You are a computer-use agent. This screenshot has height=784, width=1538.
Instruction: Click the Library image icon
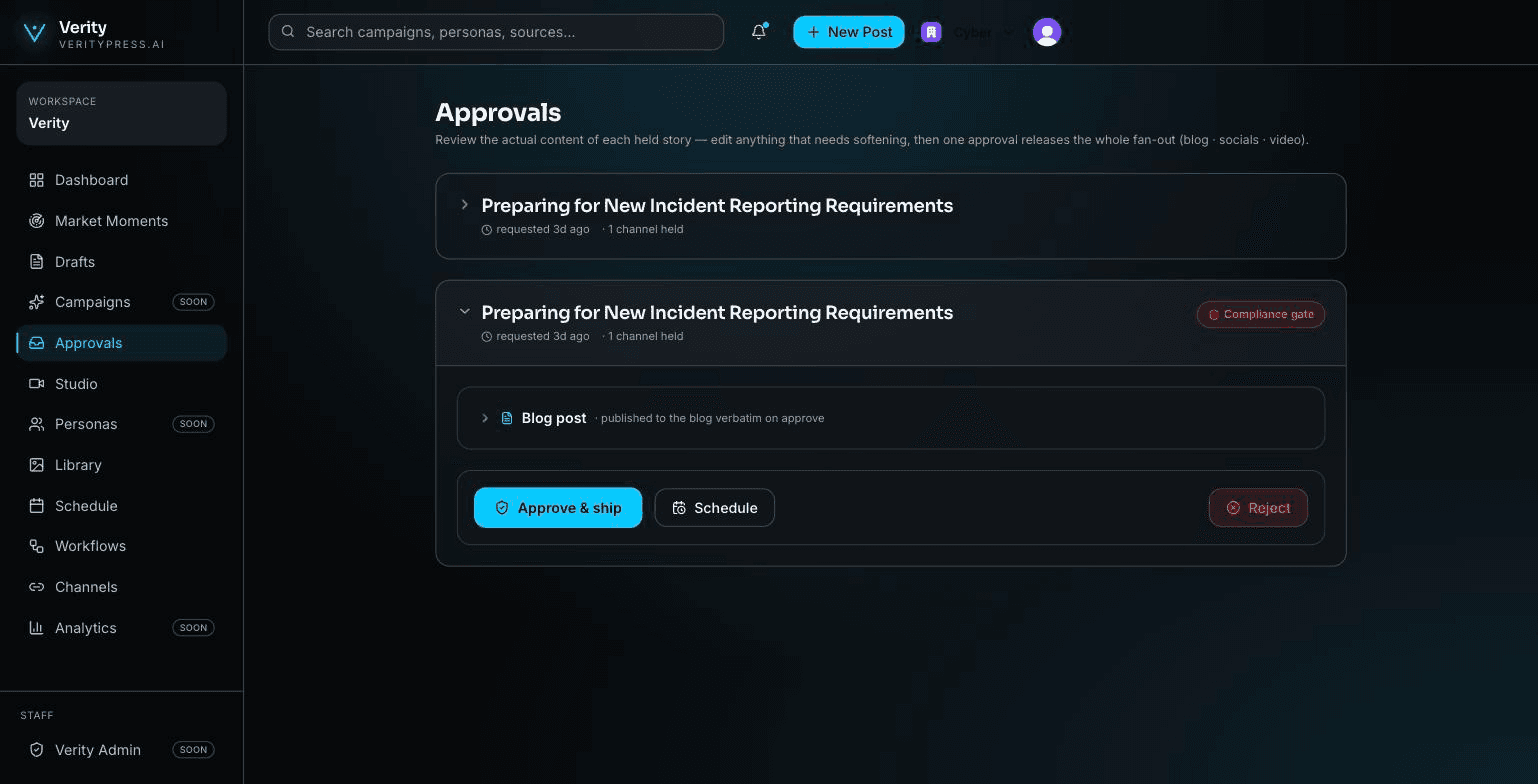tap(37, 465)
